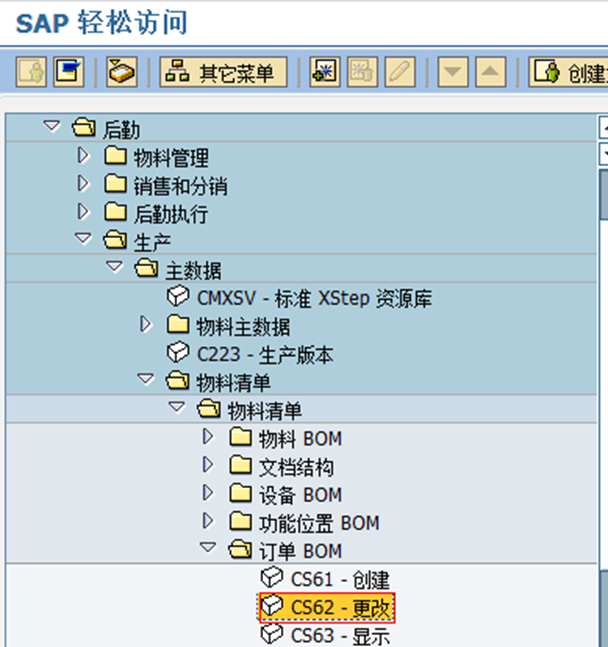The width and height of the screenshot is (608, 647).
Task: Click the 主数据 open folder icon
Action: point(147,268)
